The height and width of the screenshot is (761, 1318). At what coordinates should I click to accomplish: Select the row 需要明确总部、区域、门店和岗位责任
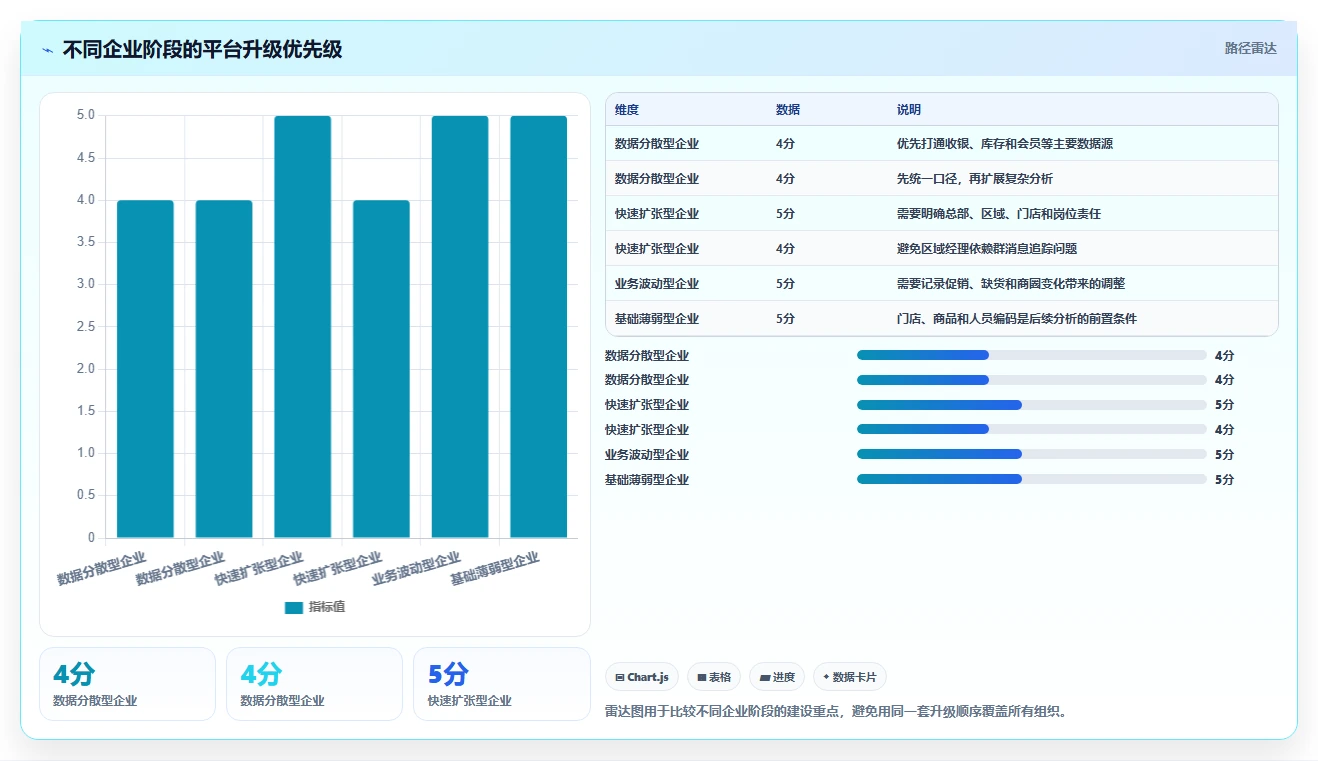942,214
